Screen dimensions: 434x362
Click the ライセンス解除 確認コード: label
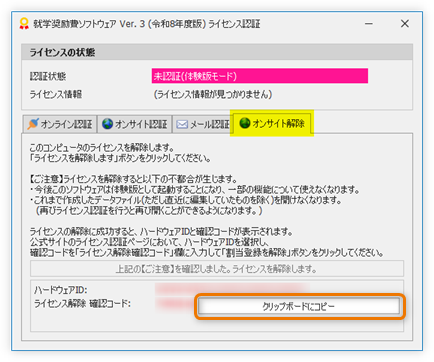point(82,304)
